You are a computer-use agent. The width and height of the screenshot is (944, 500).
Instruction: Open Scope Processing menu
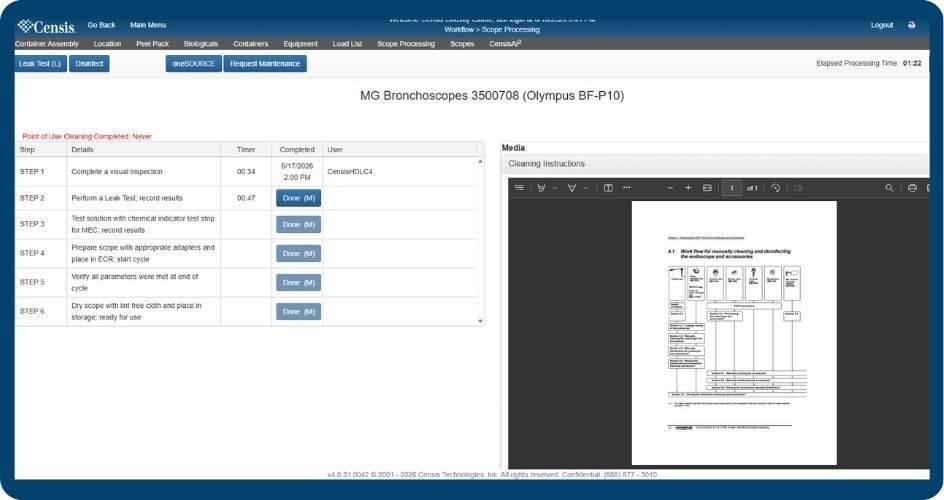pyautogui.click(x=406, y=44)
